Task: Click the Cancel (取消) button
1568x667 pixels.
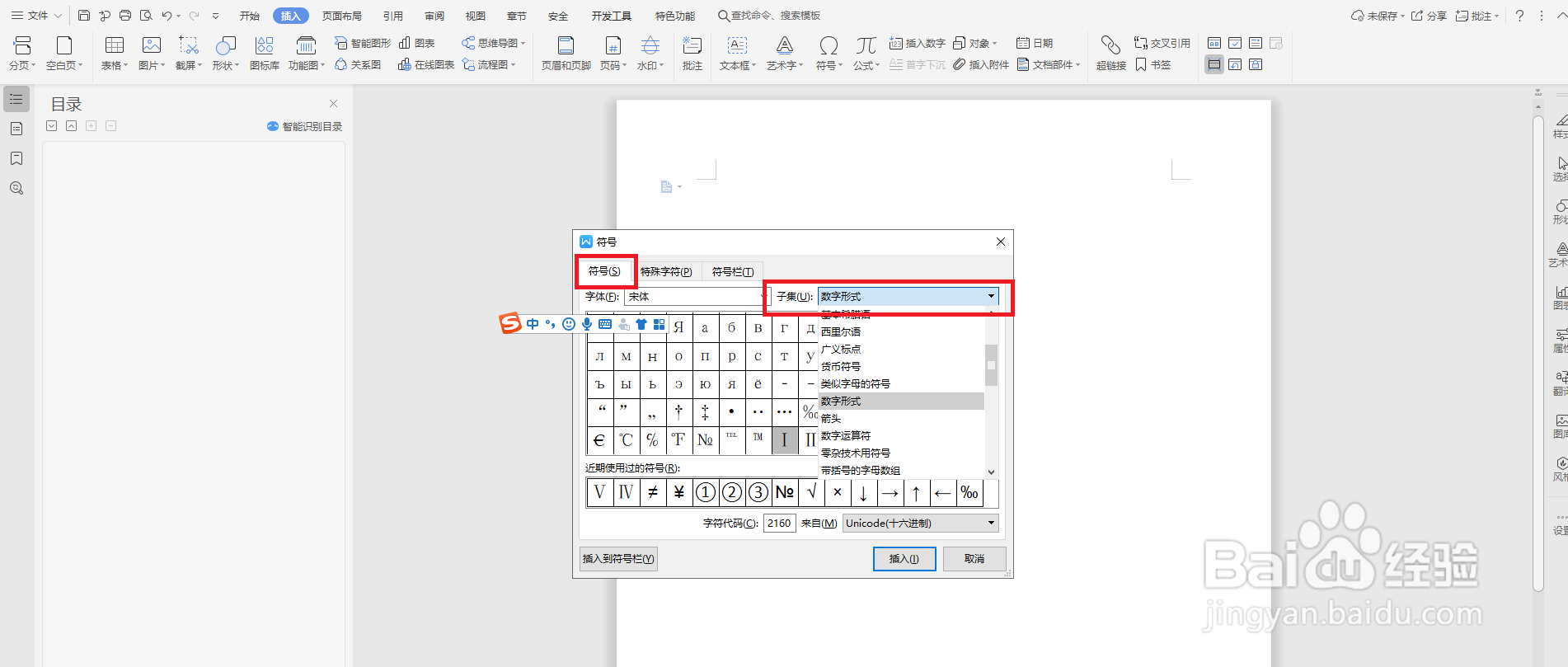Action: [x=974, y=558]
